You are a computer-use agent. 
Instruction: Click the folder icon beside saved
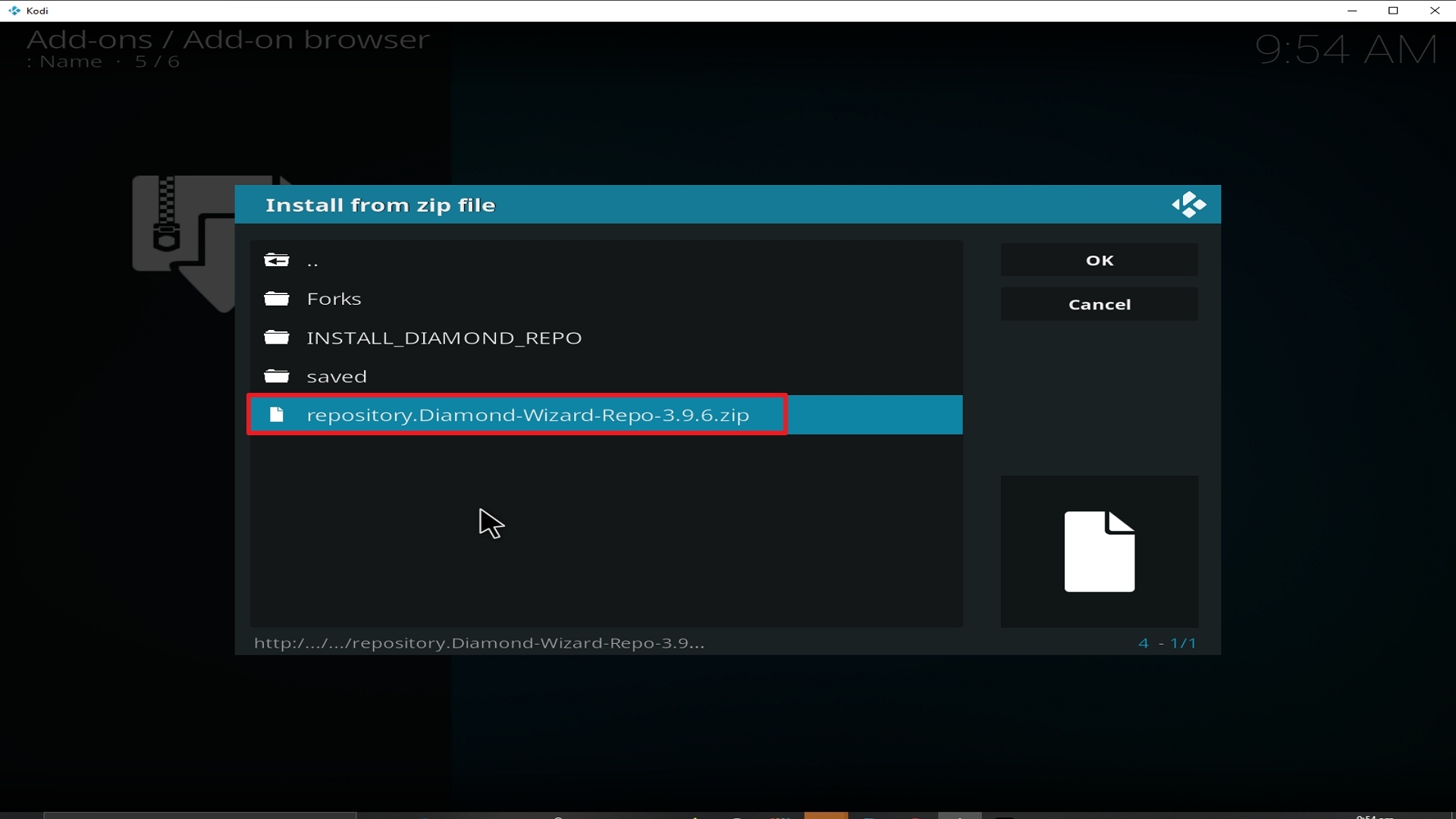pyautogui.click(x=277, y=376)
